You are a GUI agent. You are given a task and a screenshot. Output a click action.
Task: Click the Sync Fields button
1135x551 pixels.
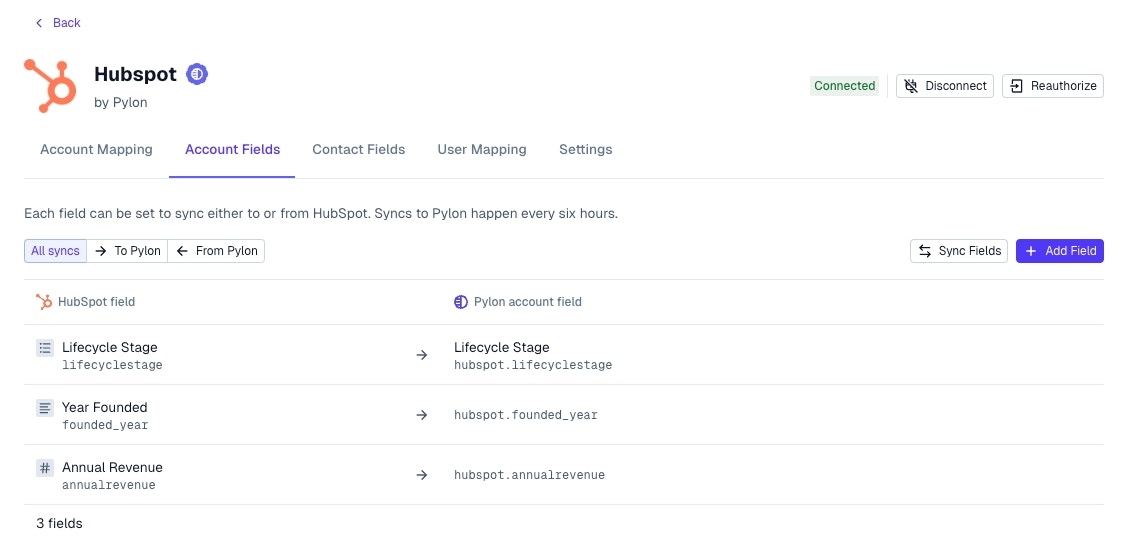(959, 251)
